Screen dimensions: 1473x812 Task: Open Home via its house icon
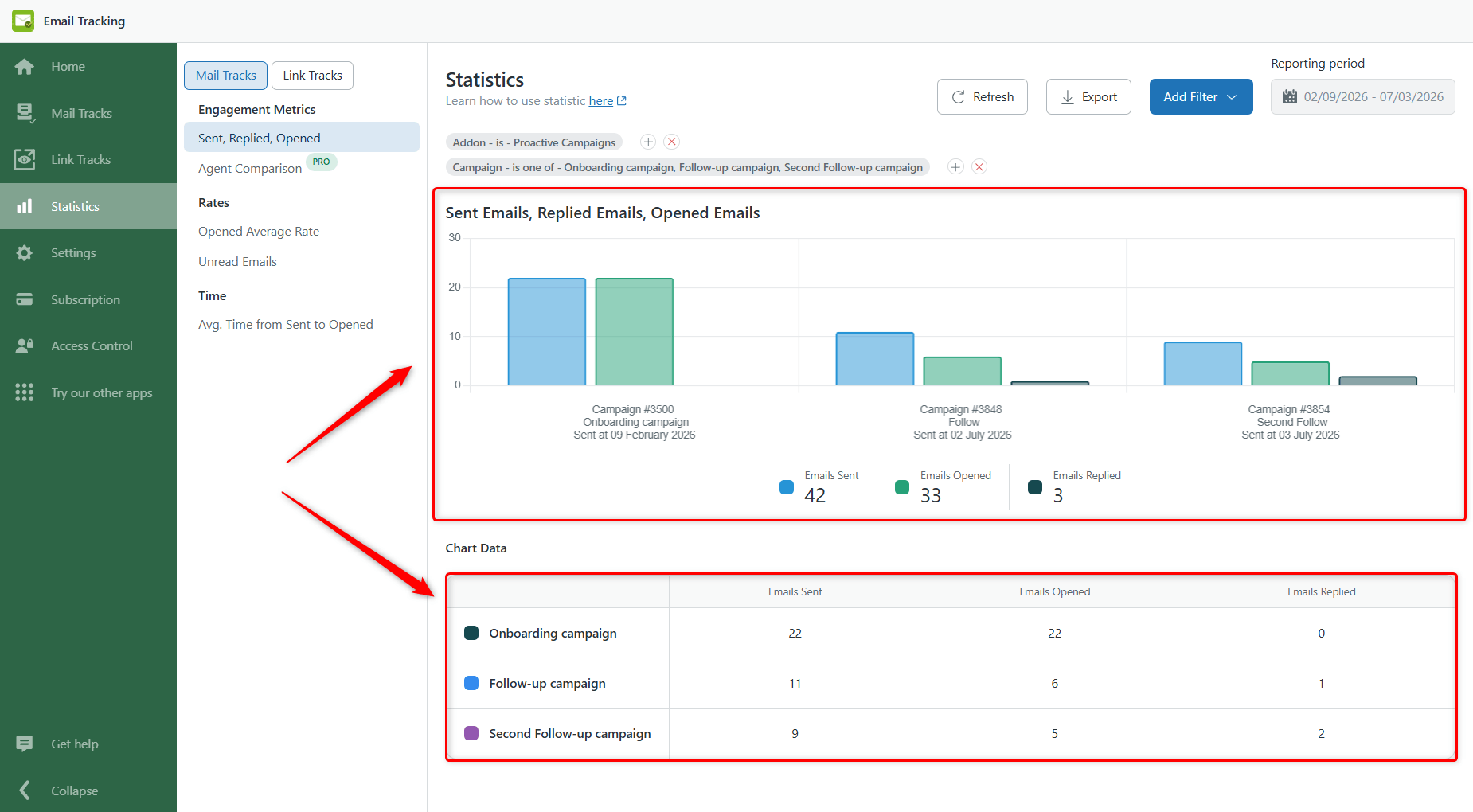click(25, 67)
